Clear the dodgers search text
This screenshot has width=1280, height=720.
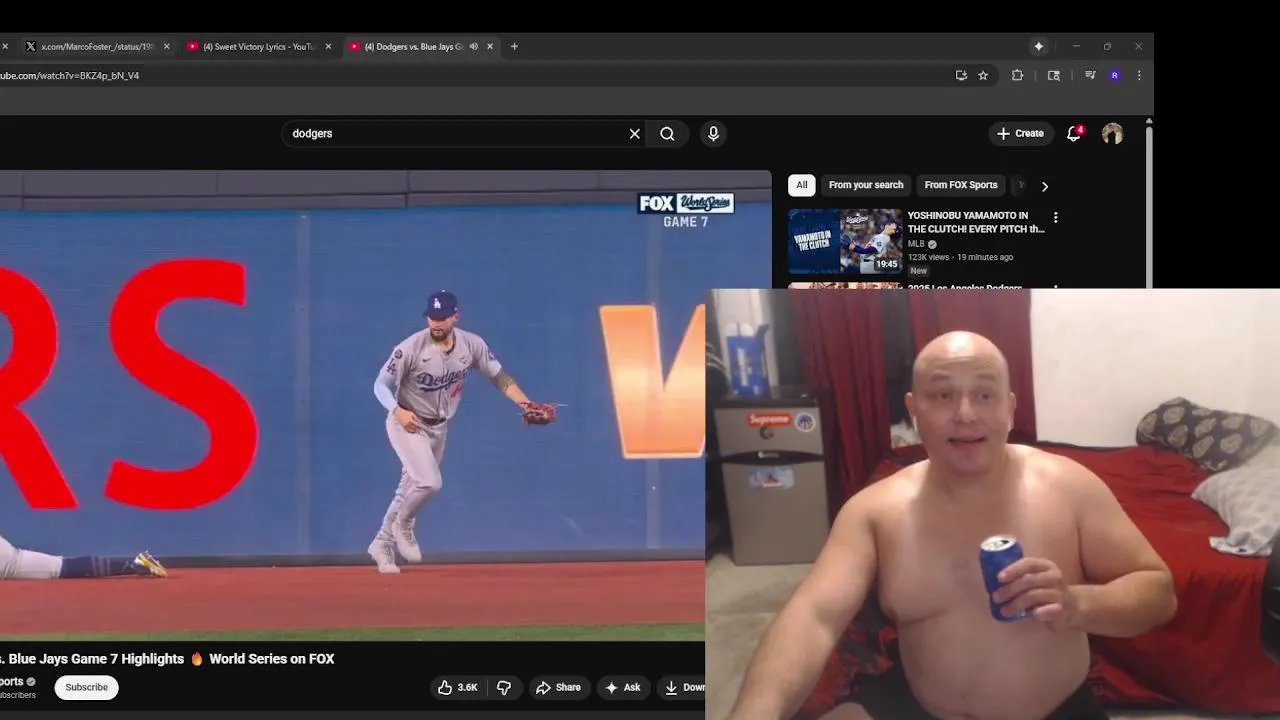click(x=634, y=133)
